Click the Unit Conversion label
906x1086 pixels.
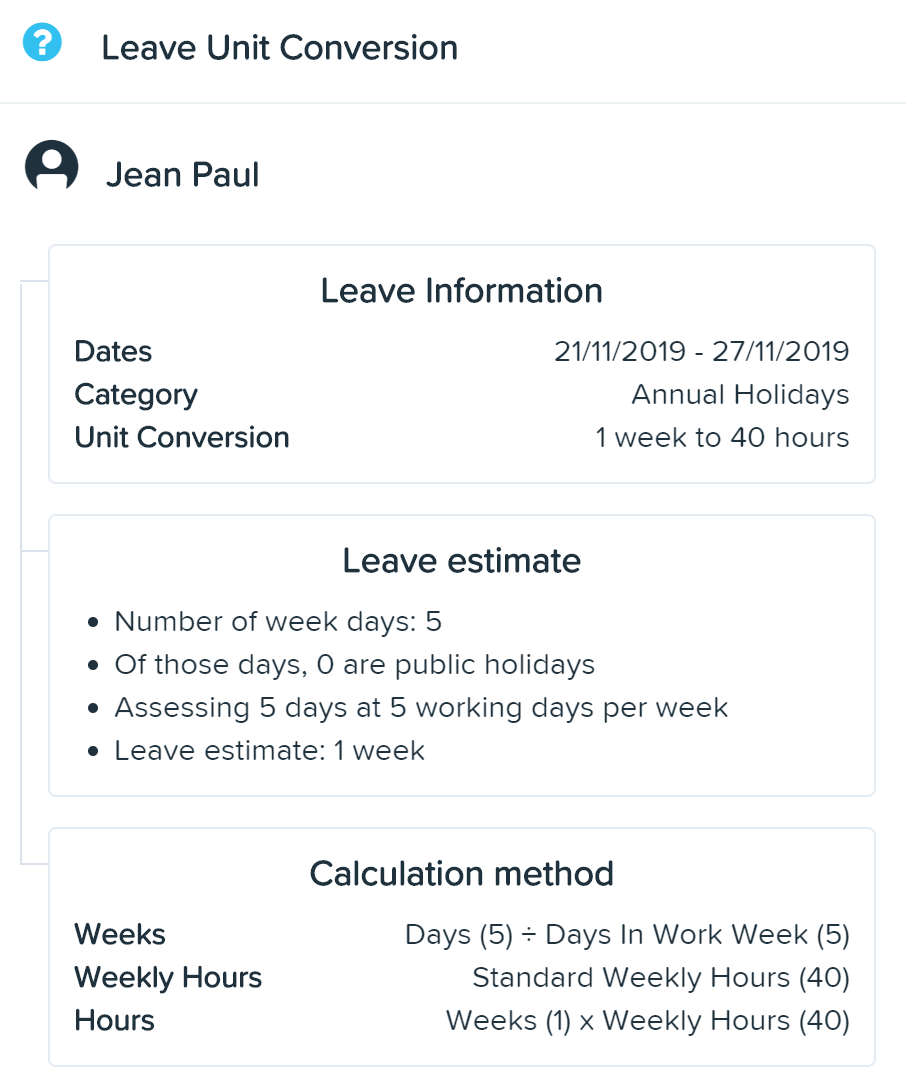182,438
